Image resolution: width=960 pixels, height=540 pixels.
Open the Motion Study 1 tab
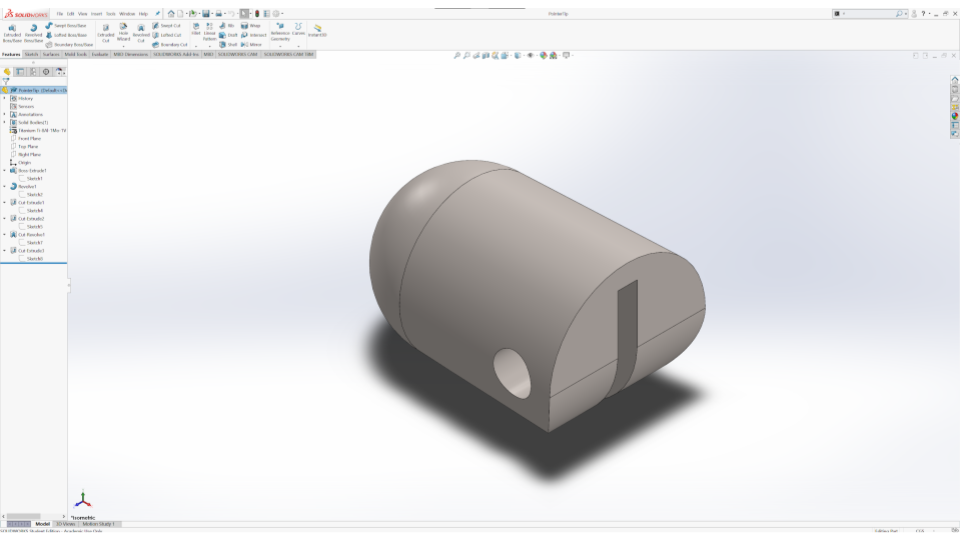coord(99,523)
